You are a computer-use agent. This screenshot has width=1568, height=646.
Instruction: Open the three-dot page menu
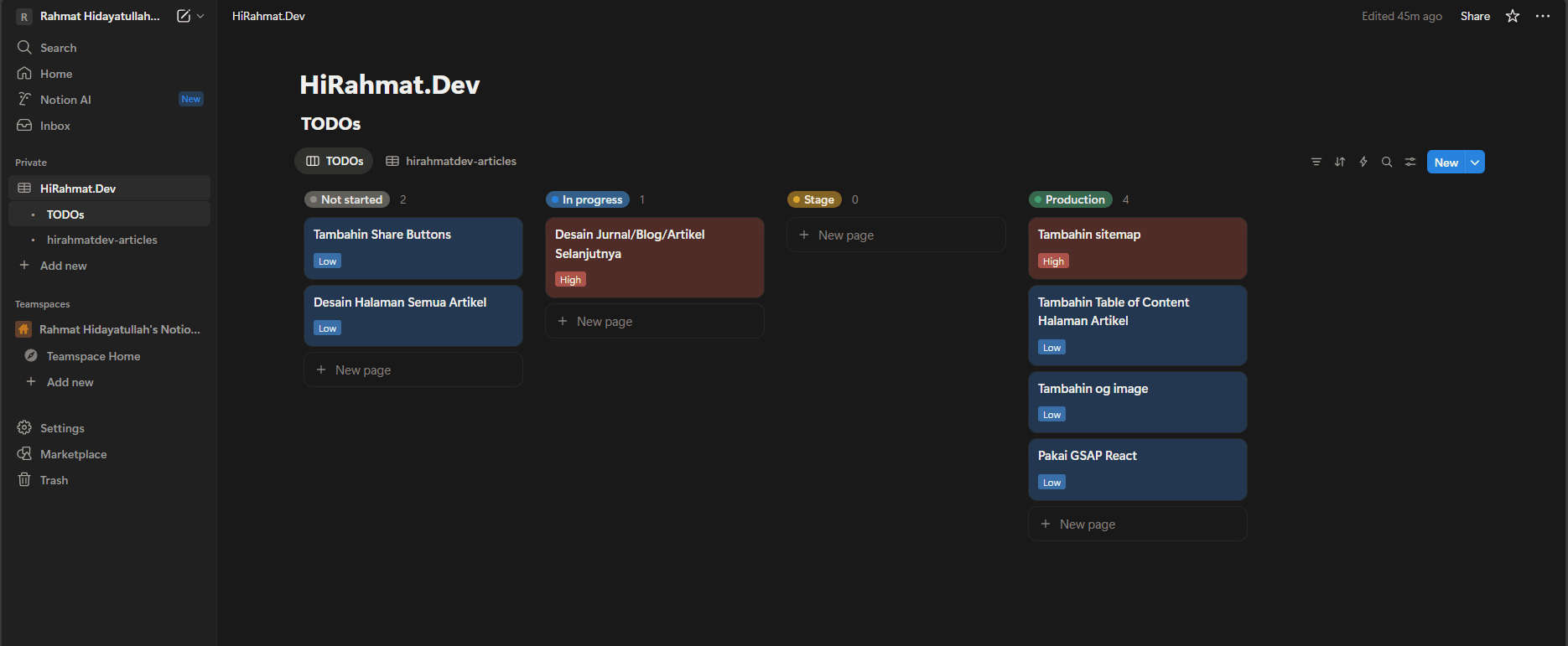pos(1543,16)
